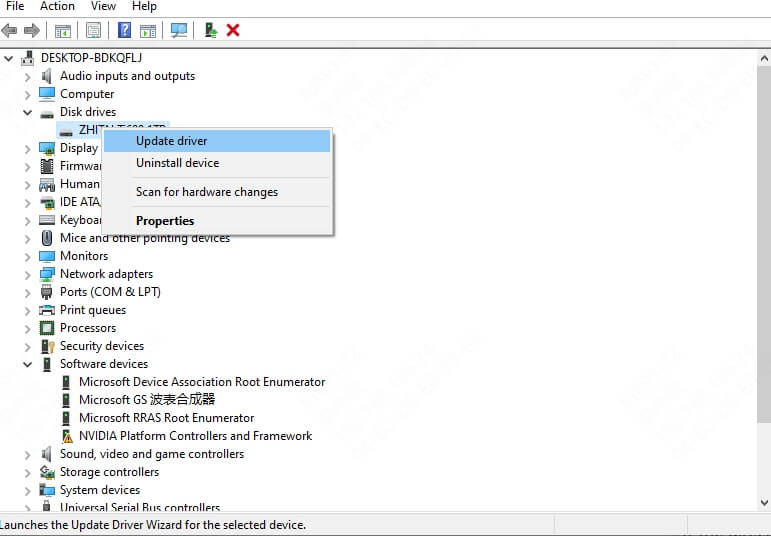Select Microsoft RRAS Root Enumerator
The height and width of the screenshot is (536, 771).
click(x=167, y=418)
